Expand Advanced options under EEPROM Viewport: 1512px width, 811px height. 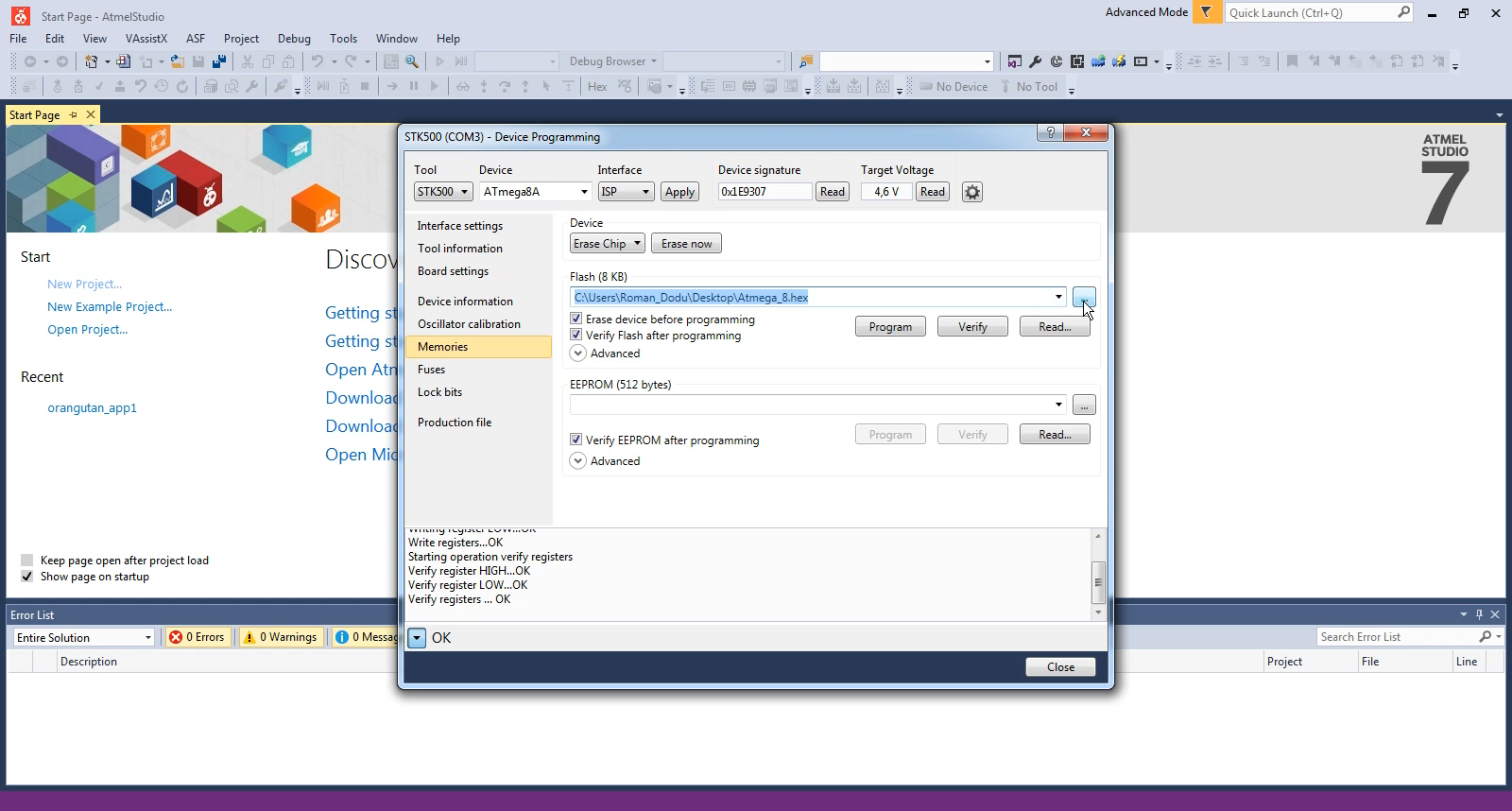(x=578, y=461)
